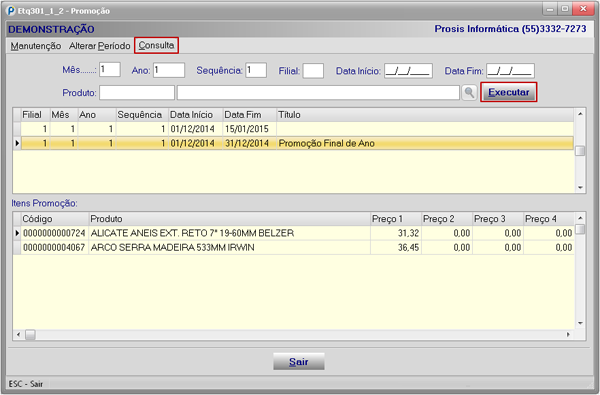600x395 pixels.
Task: Click the upper grid scrollbar thumb
Action: click(580, 151)
